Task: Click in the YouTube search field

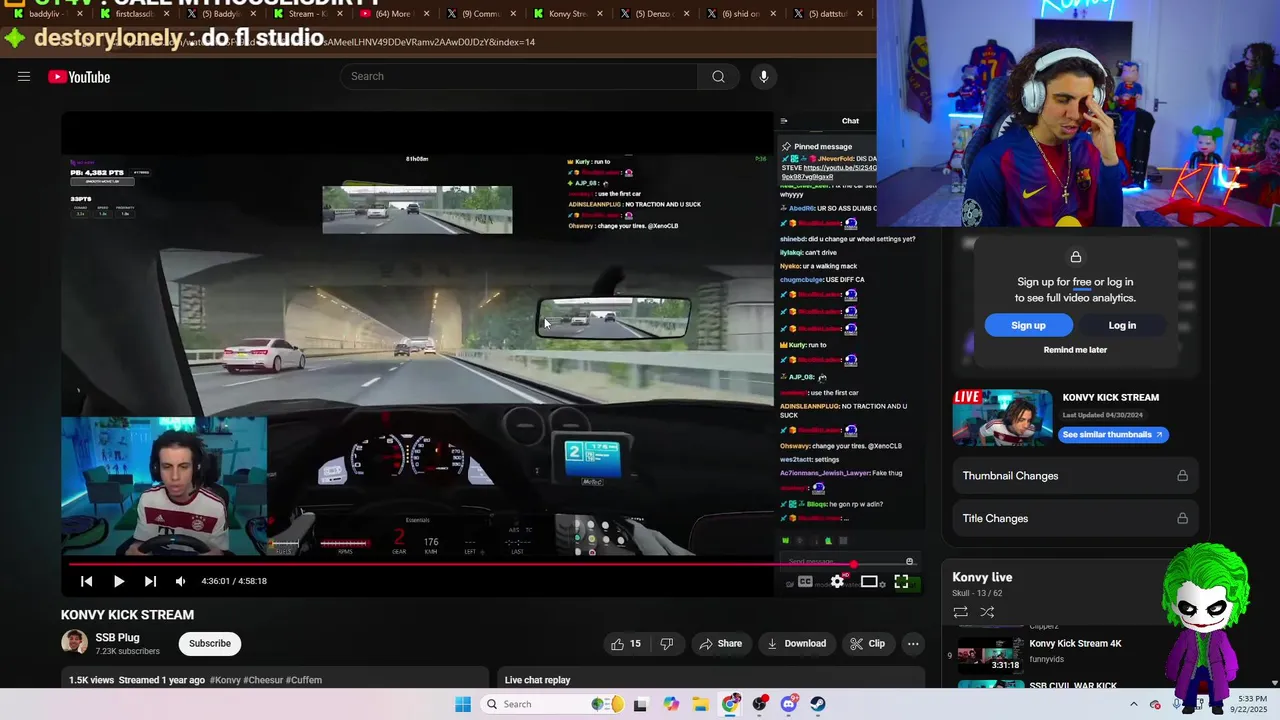Action: click(x=520, y=76)
